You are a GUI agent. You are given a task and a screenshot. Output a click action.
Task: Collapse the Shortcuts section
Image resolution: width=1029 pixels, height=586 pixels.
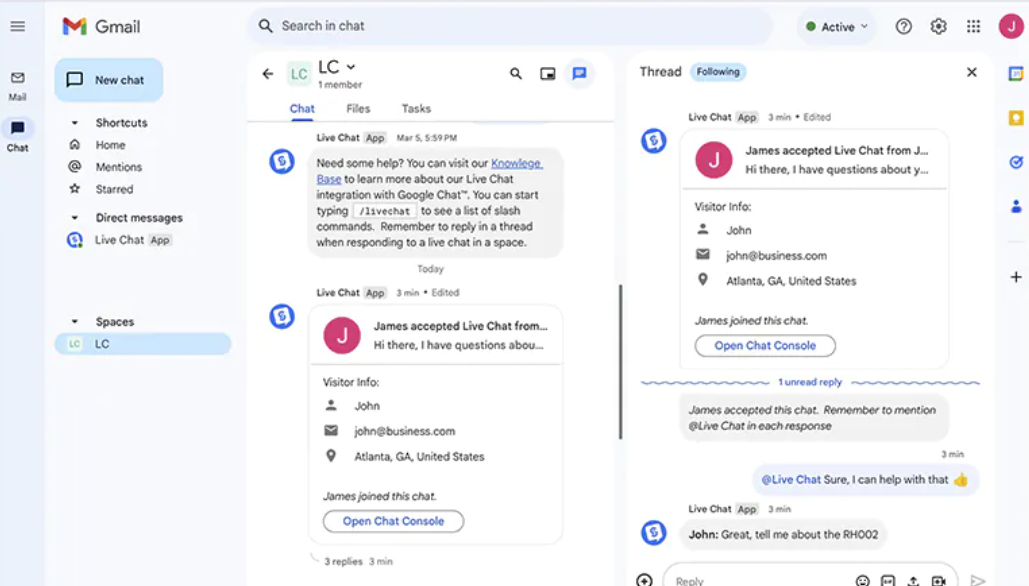pyautogui.click(x=75, y=122)
